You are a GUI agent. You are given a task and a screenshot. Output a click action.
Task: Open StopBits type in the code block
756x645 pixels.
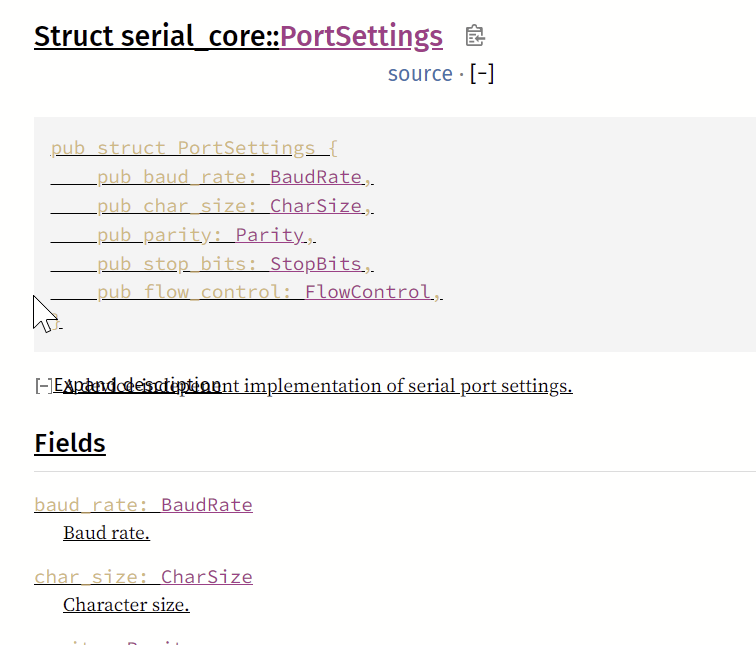tap(316, 265)
